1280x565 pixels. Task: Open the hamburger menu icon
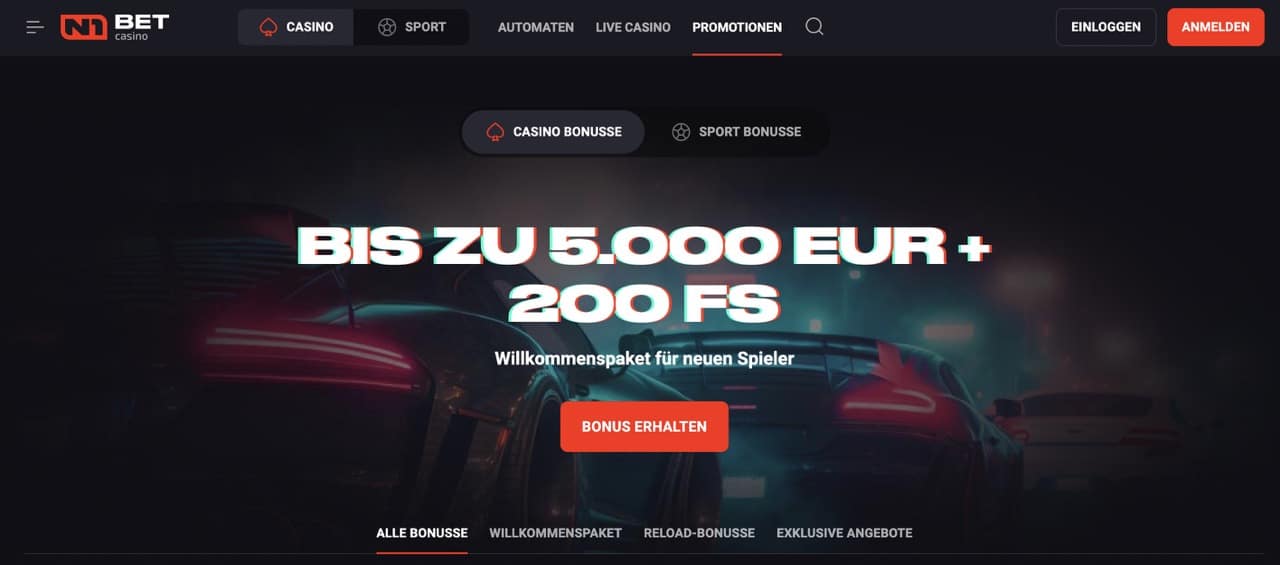(x=35, y=27)
